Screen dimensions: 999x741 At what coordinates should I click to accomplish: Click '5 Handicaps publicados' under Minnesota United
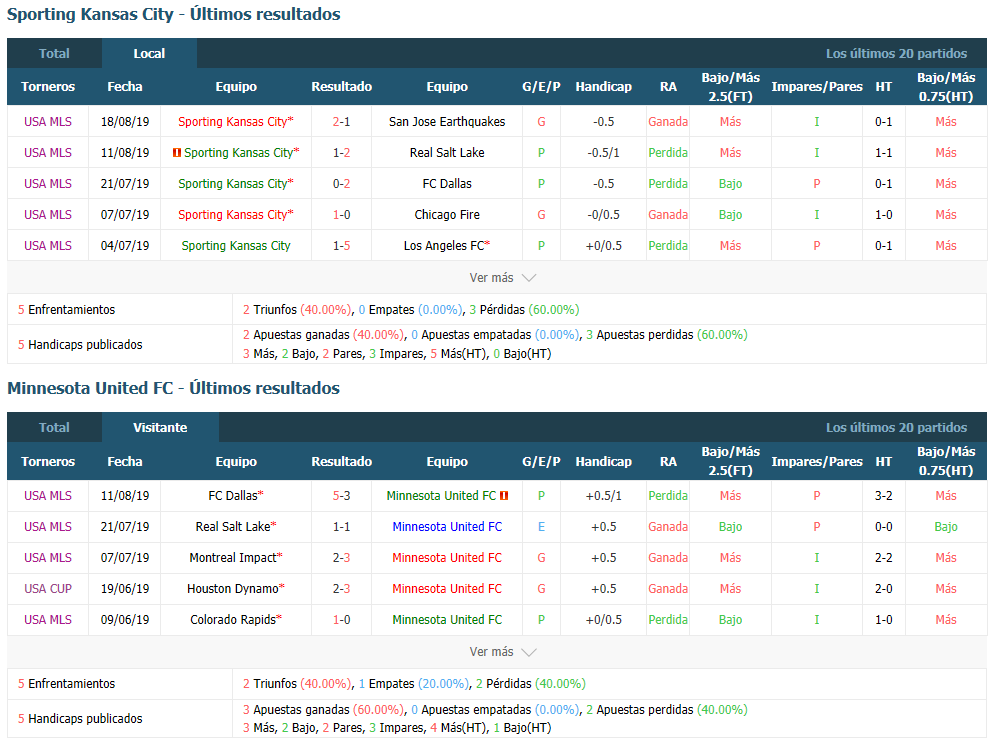(80, 719)
